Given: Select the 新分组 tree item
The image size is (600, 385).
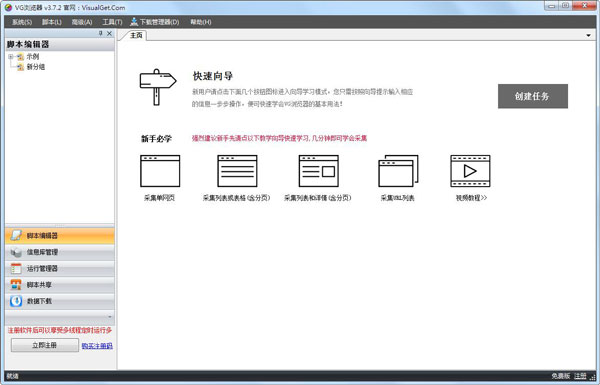Looking at the screenshot, I should (x=36, y=67).
